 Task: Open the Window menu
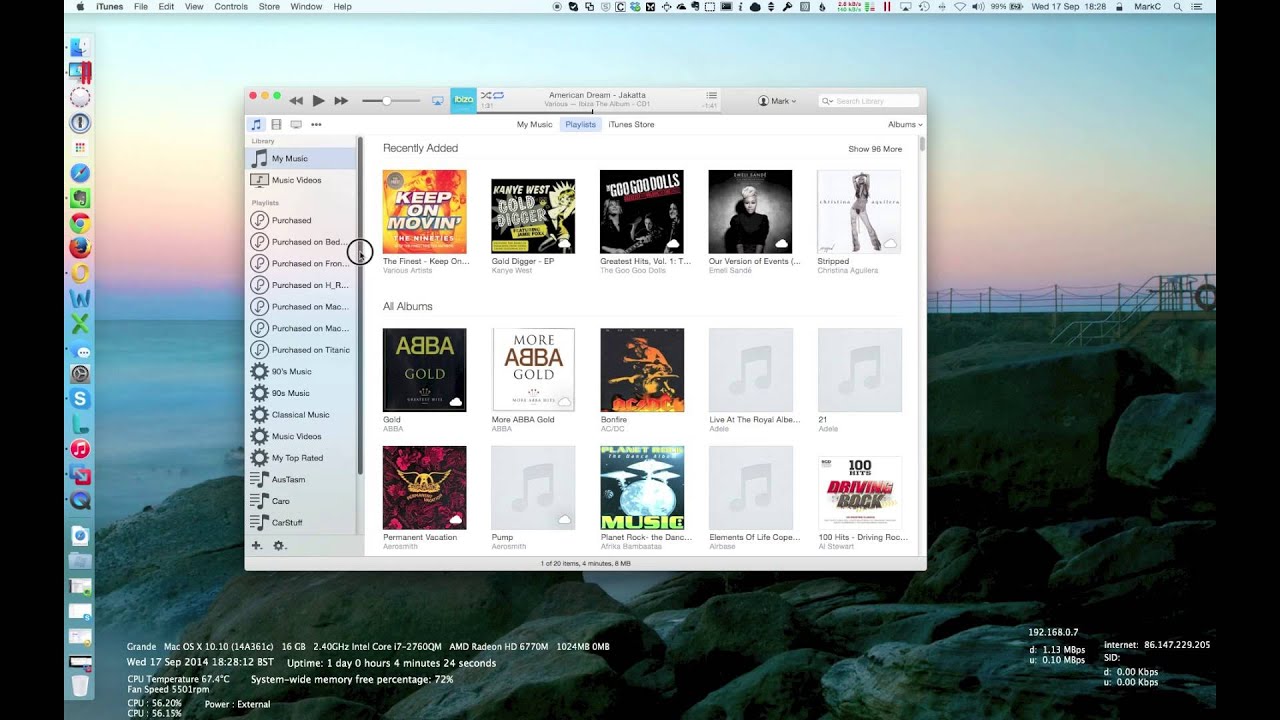(x=306, y=6)
